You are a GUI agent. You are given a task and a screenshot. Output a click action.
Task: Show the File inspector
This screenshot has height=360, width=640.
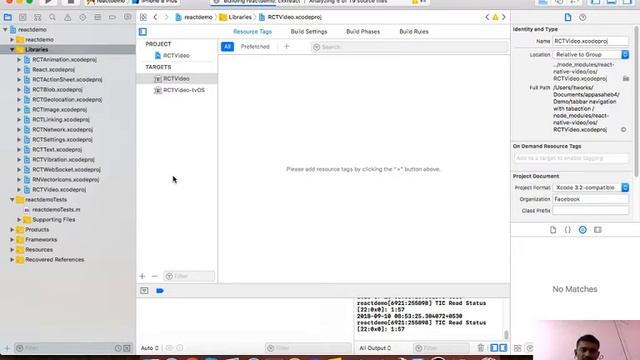pos(568,17)
